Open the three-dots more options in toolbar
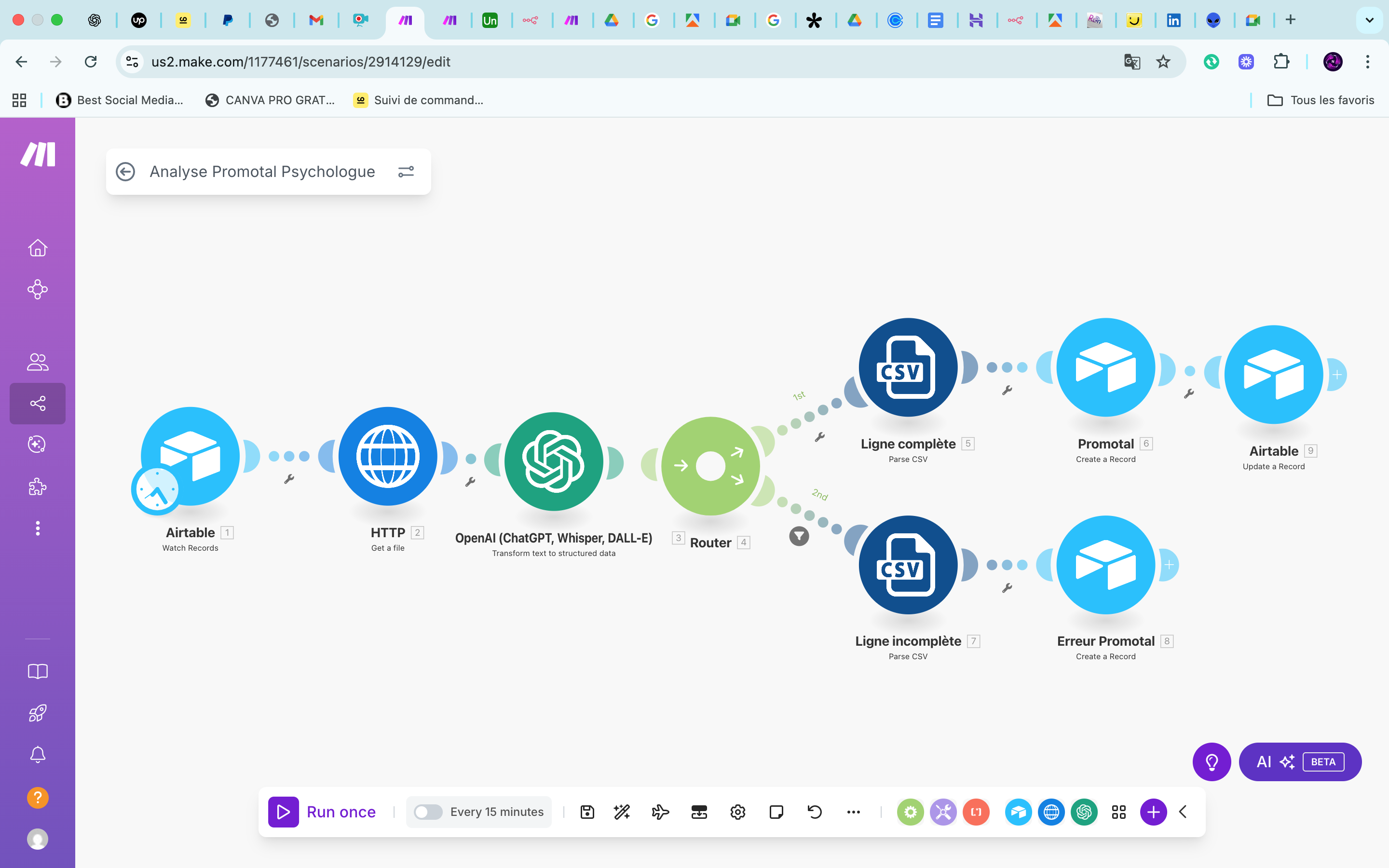1389x868 pixels. pos(853,812)
